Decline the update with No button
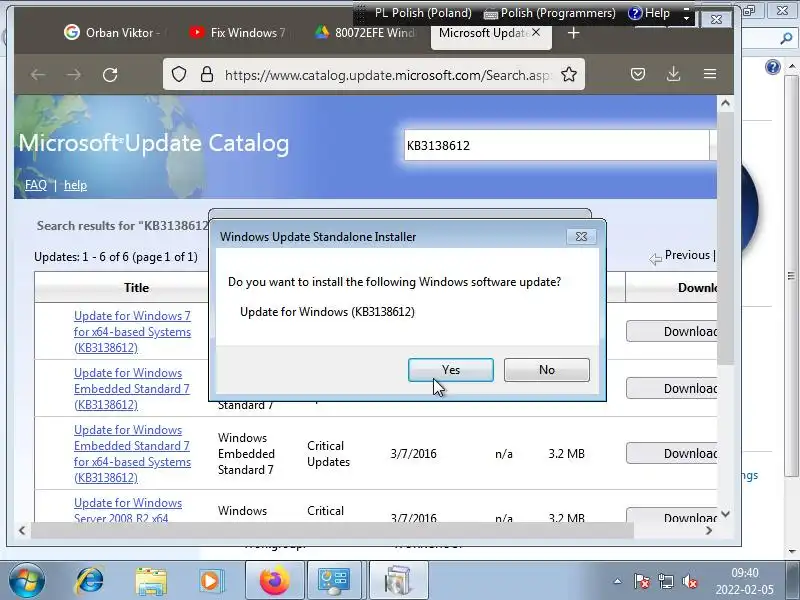The image size is (800, 600). coord(546,370)
